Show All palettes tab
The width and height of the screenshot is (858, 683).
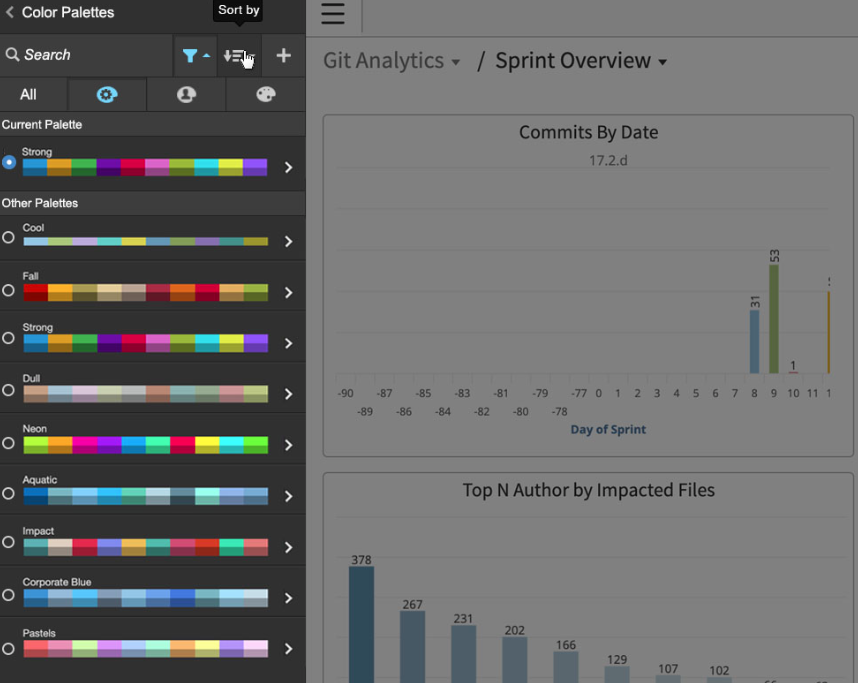click(x=28, y=95)
